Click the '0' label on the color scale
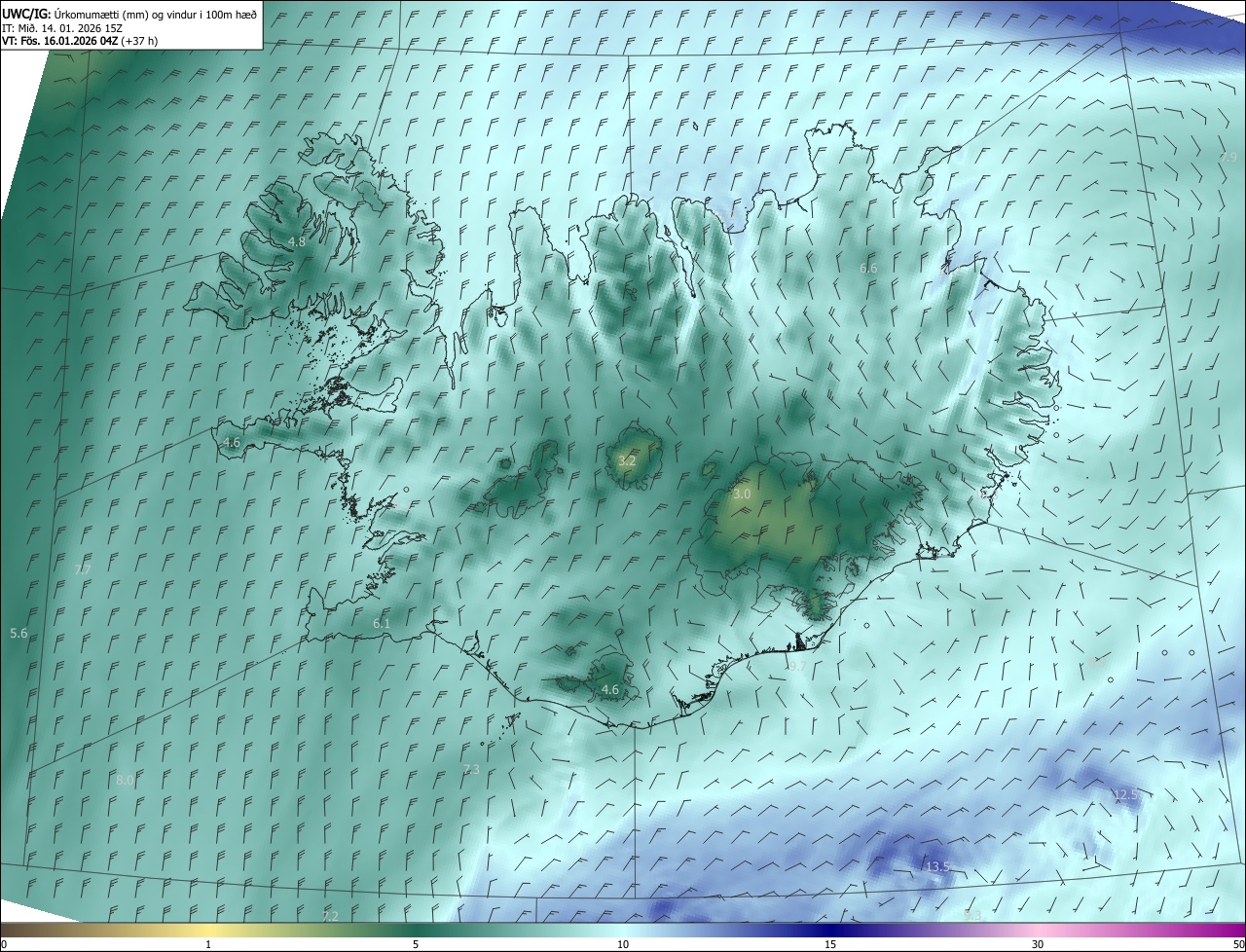1246x952 pixels. [x=4, y=944]
